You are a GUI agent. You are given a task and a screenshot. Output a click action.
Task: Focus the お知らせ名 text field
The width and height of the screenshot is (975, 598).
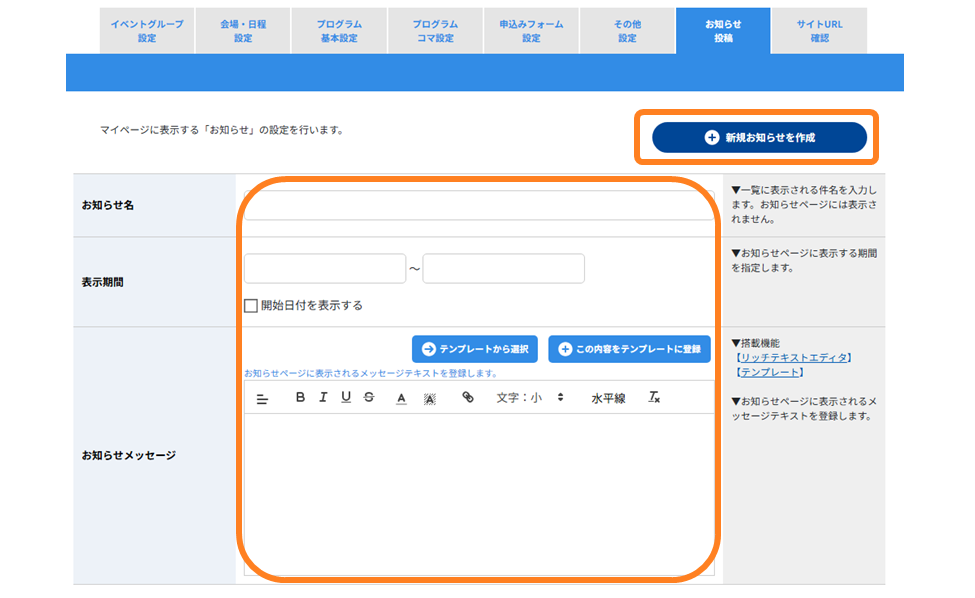479,205
